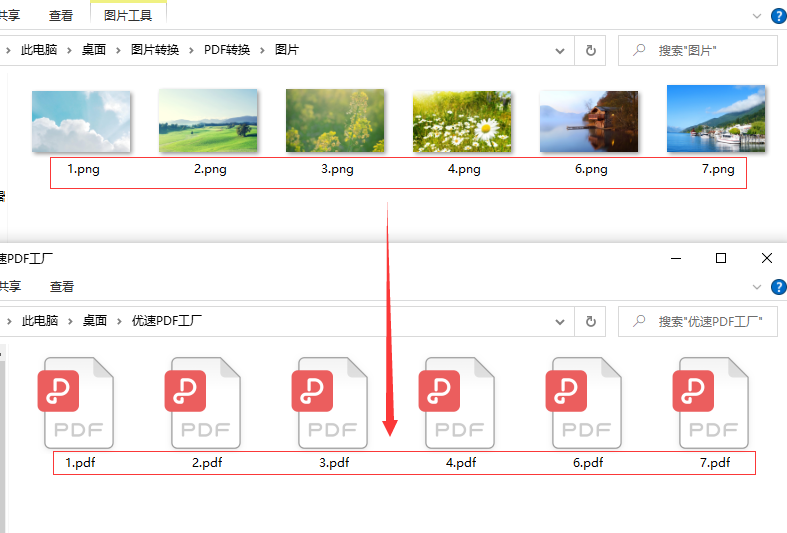
Task: Minimize the 优速PDF工厂 window
Action: (x=676, y=258)
